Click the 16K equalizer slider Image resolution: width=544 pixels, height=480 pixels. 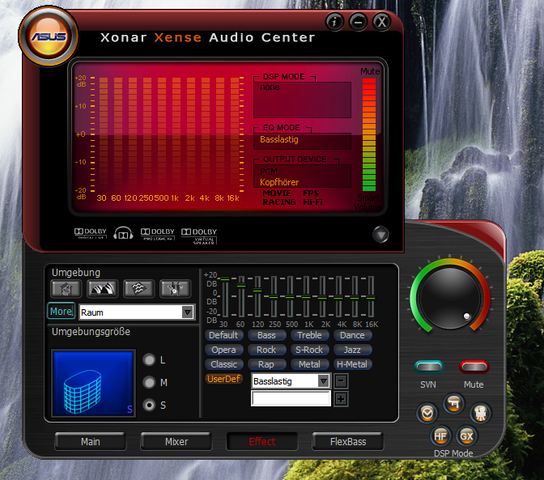(371, 298)
